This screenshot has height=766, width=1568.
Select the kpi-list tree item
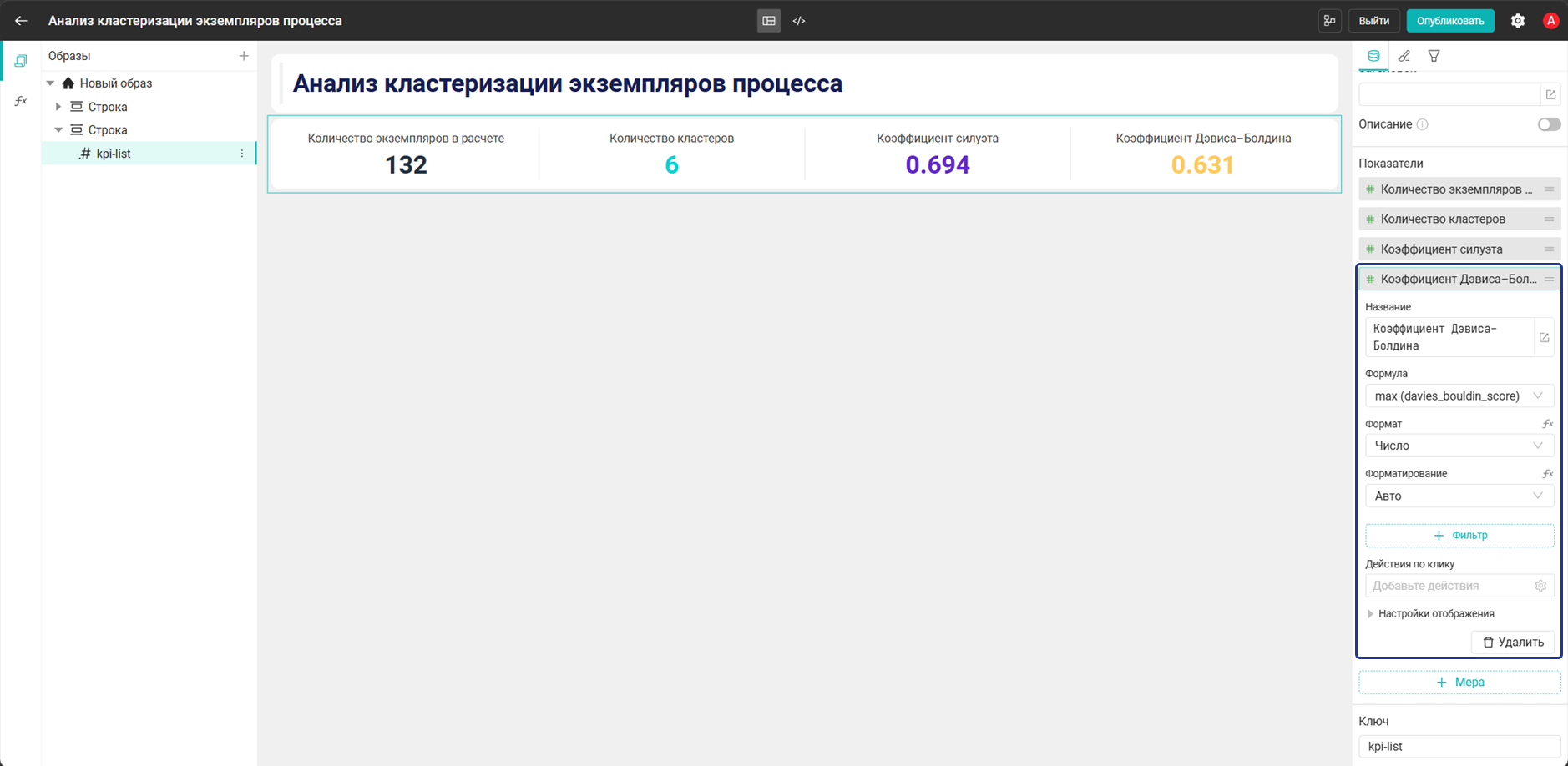149,154
